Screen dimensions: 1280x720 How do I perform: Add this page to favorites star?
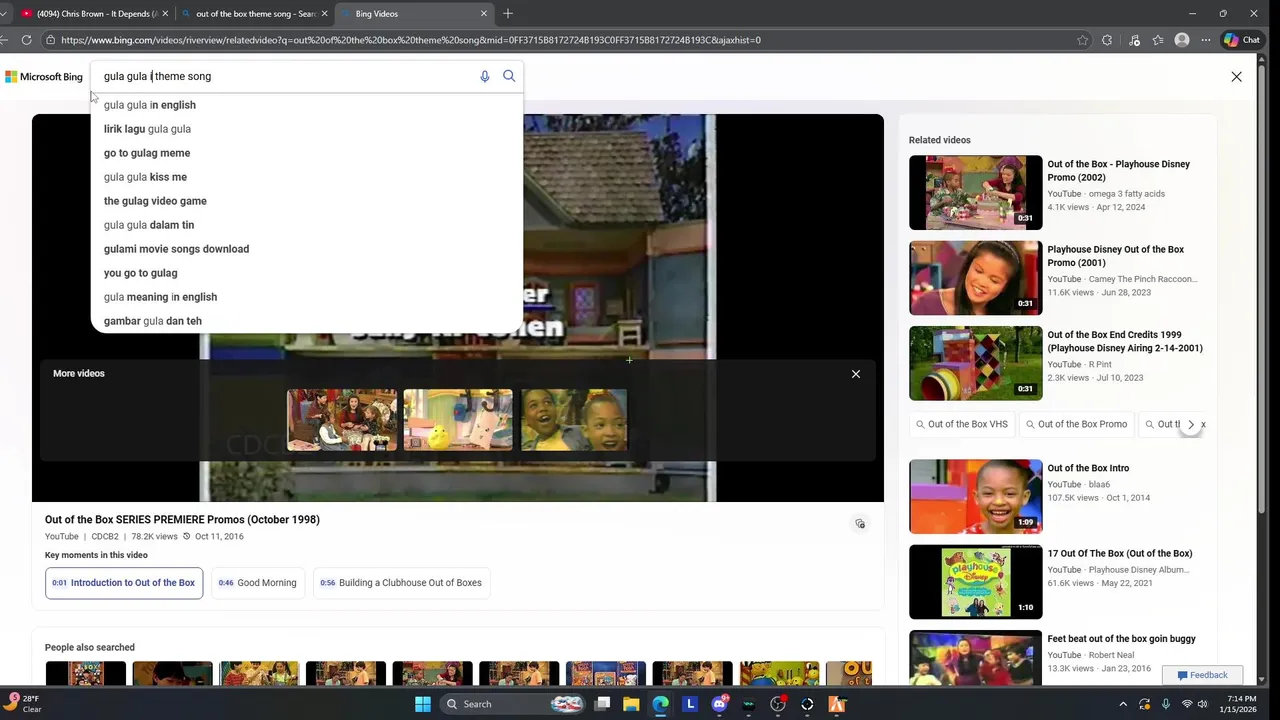(x=1083, y=40)
